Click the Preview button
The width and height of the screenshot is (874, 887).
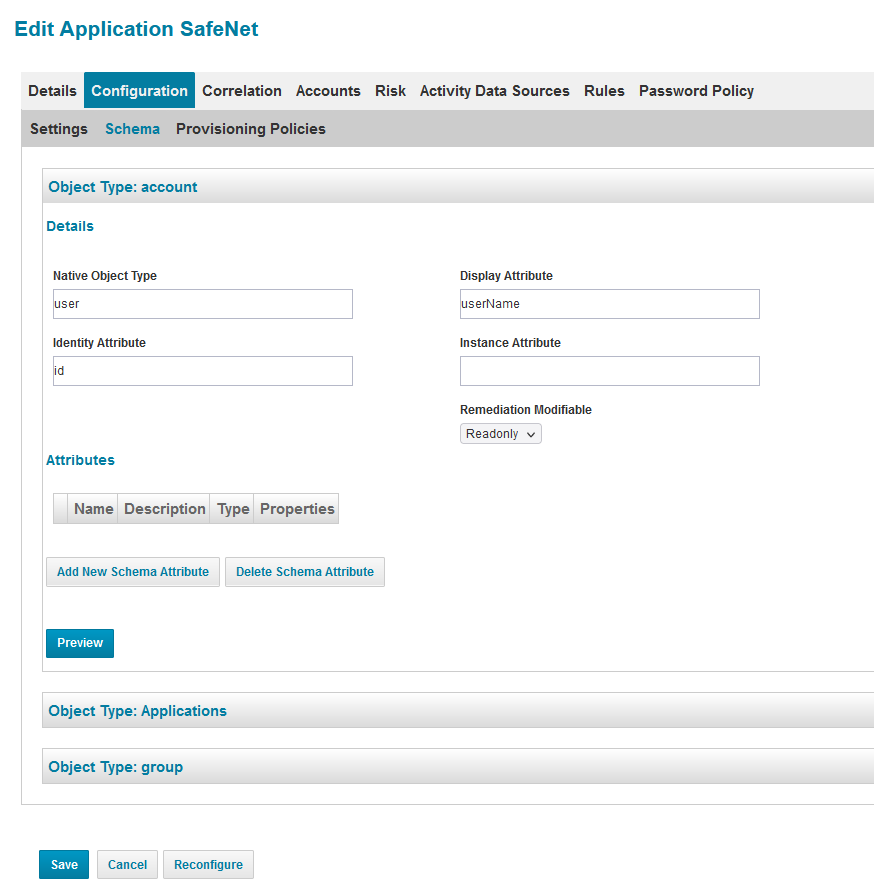click(80, 643)
